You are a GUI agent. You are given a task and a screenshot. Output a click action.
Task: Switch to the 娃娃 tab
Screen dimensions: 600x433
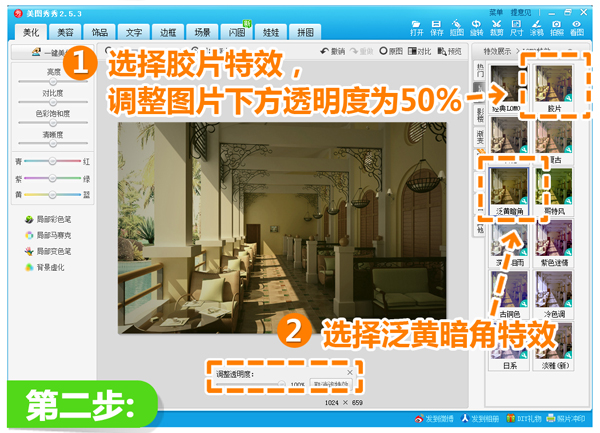[x=271, y=32]
